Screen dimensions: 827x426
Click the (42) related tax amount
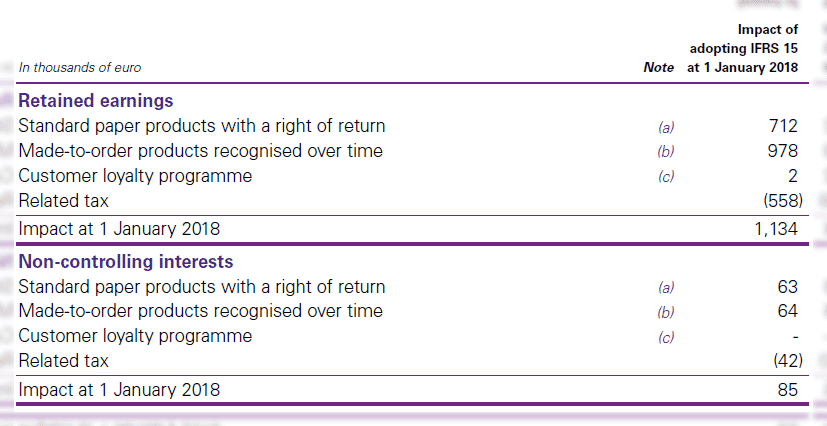[x=786, y=361]
